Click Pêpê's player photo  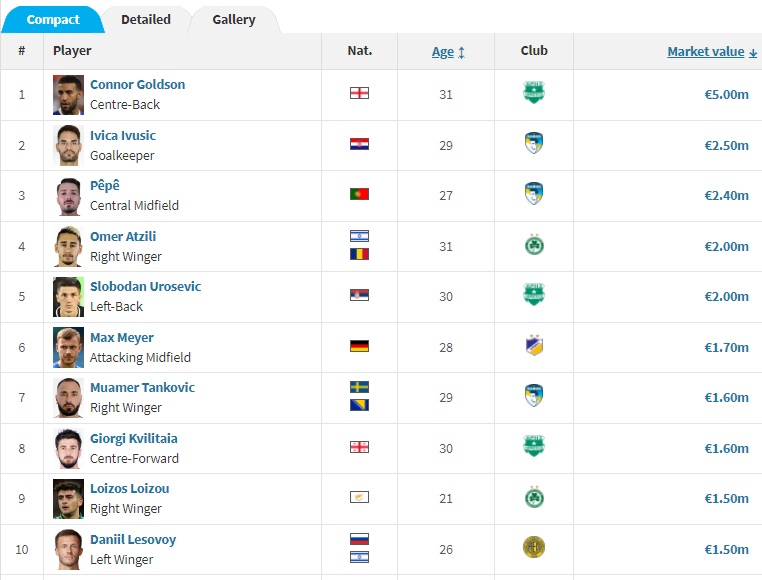68,196
